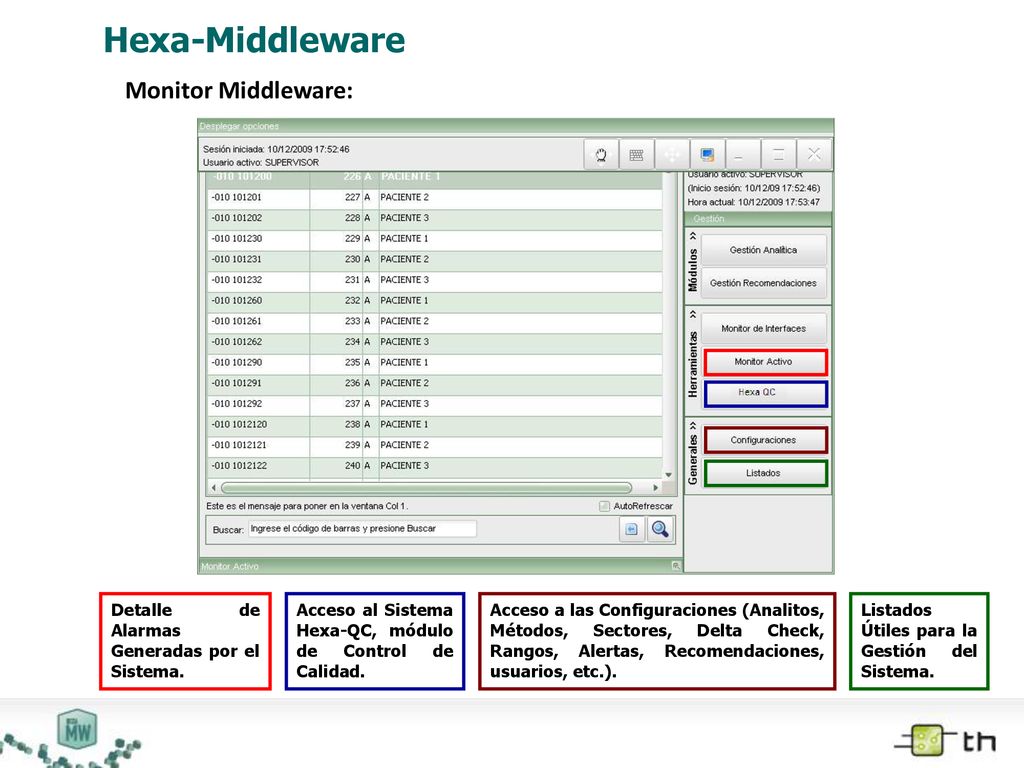Click the magnifying glass search button
The width and height of the screenshot is (1024, 768).
[x=660, y=529]
